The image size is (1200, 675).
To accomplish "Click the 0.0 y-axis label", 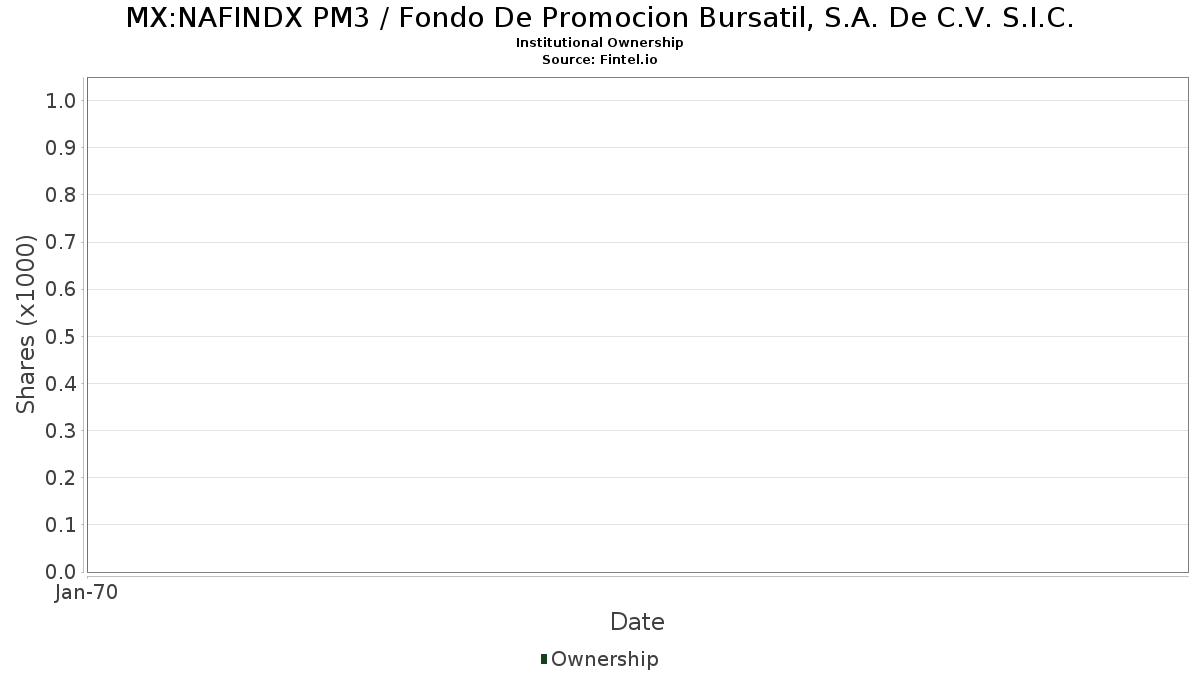I will coord(61,572).
